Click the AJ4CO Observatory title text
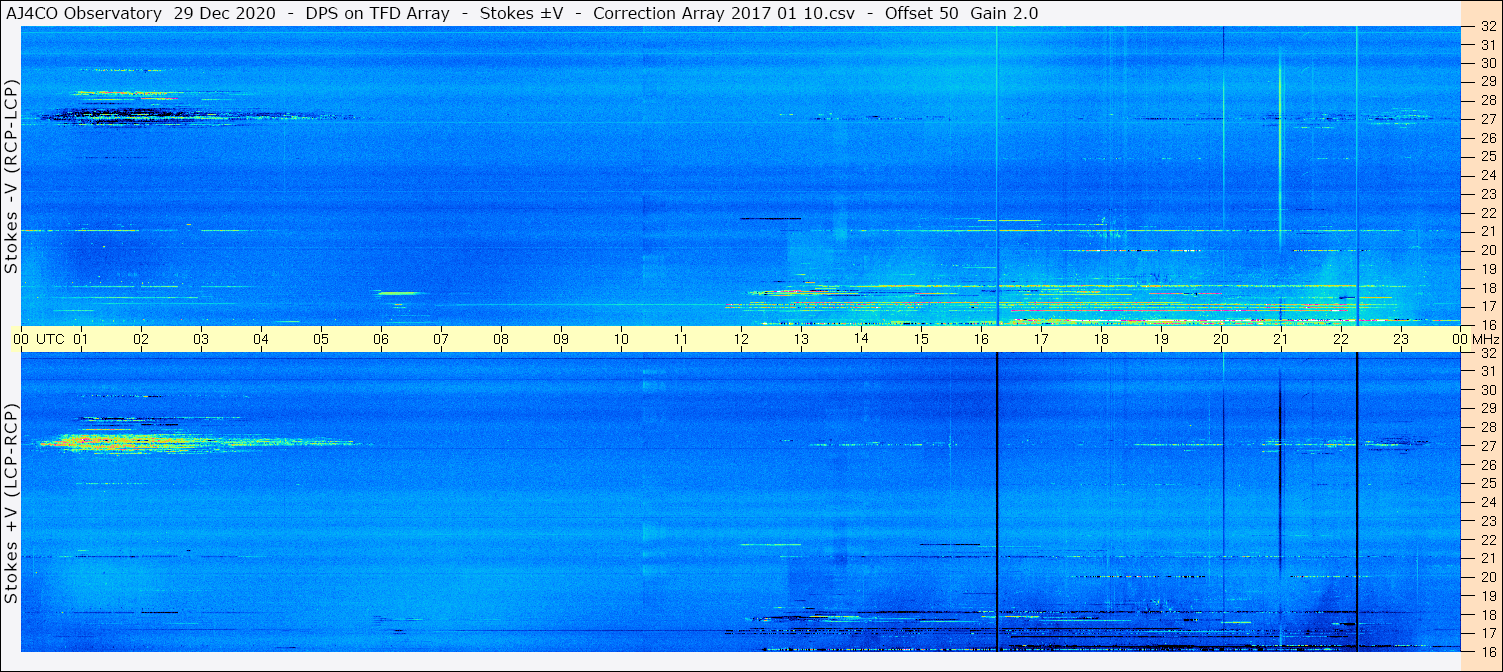The height and width of the screenshot is (672, 1503). coord(85,13)
